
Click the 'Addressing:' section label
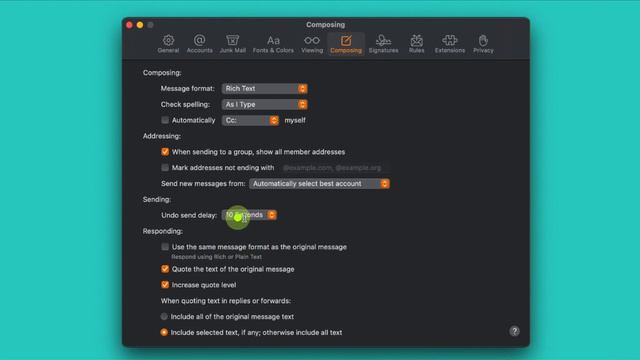pyautogui.click(x=162, y=136)
